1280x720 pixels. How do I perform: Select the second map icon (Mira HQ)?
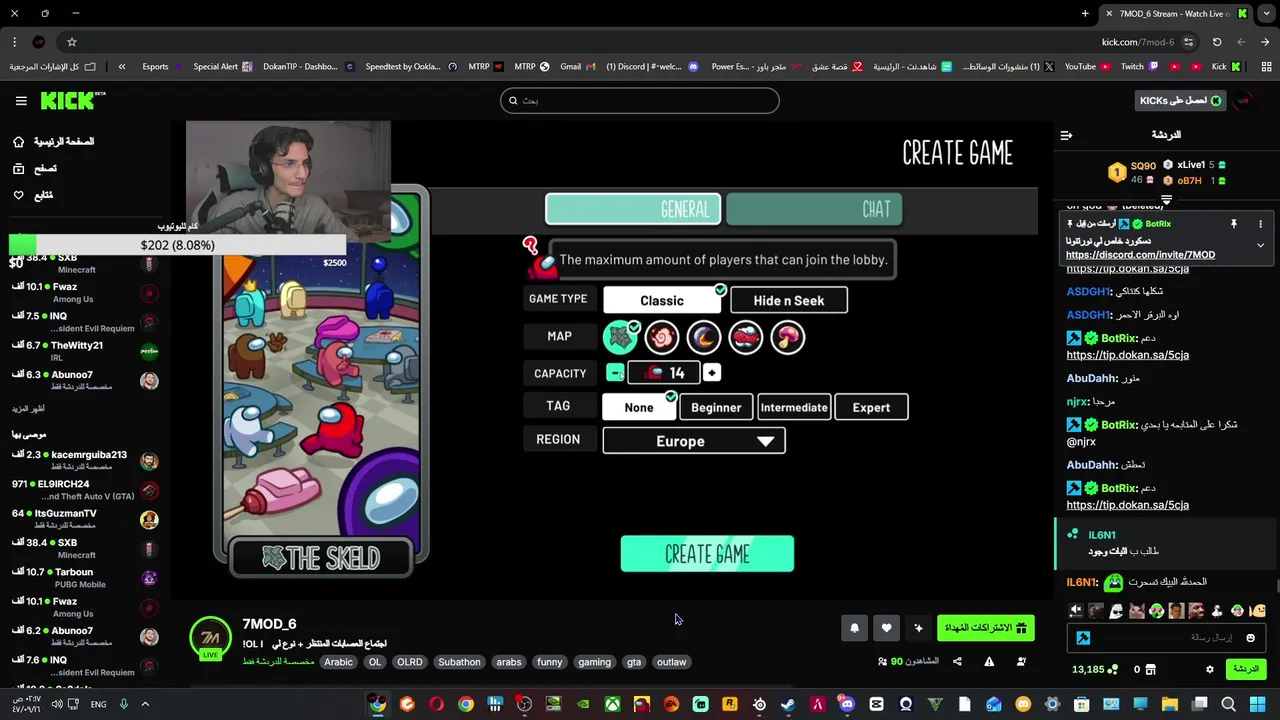[x=661, y=338]
